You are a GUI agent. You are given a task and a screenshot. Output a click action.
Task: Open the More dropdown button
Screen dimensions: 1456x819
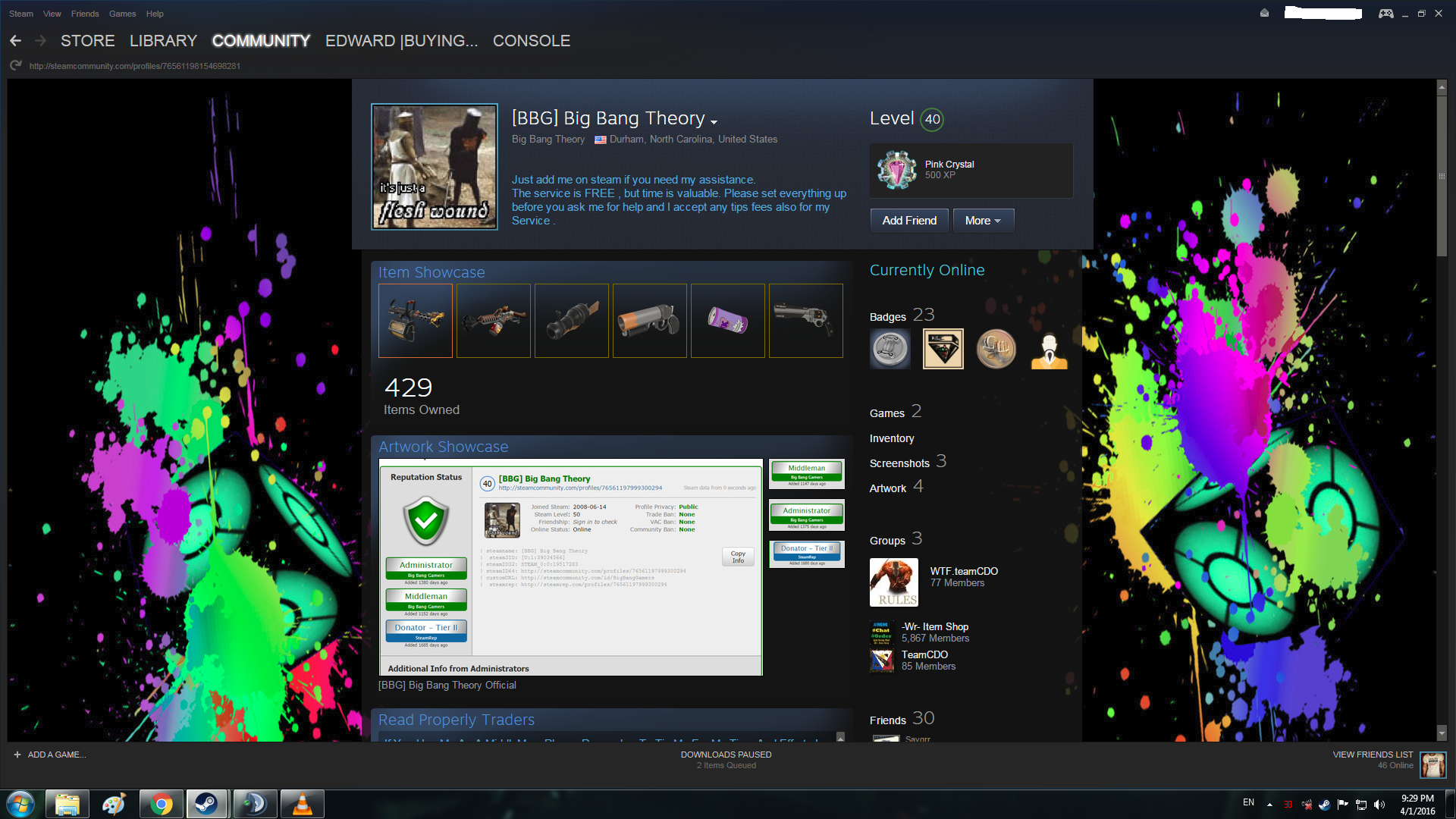click(983, 221)
